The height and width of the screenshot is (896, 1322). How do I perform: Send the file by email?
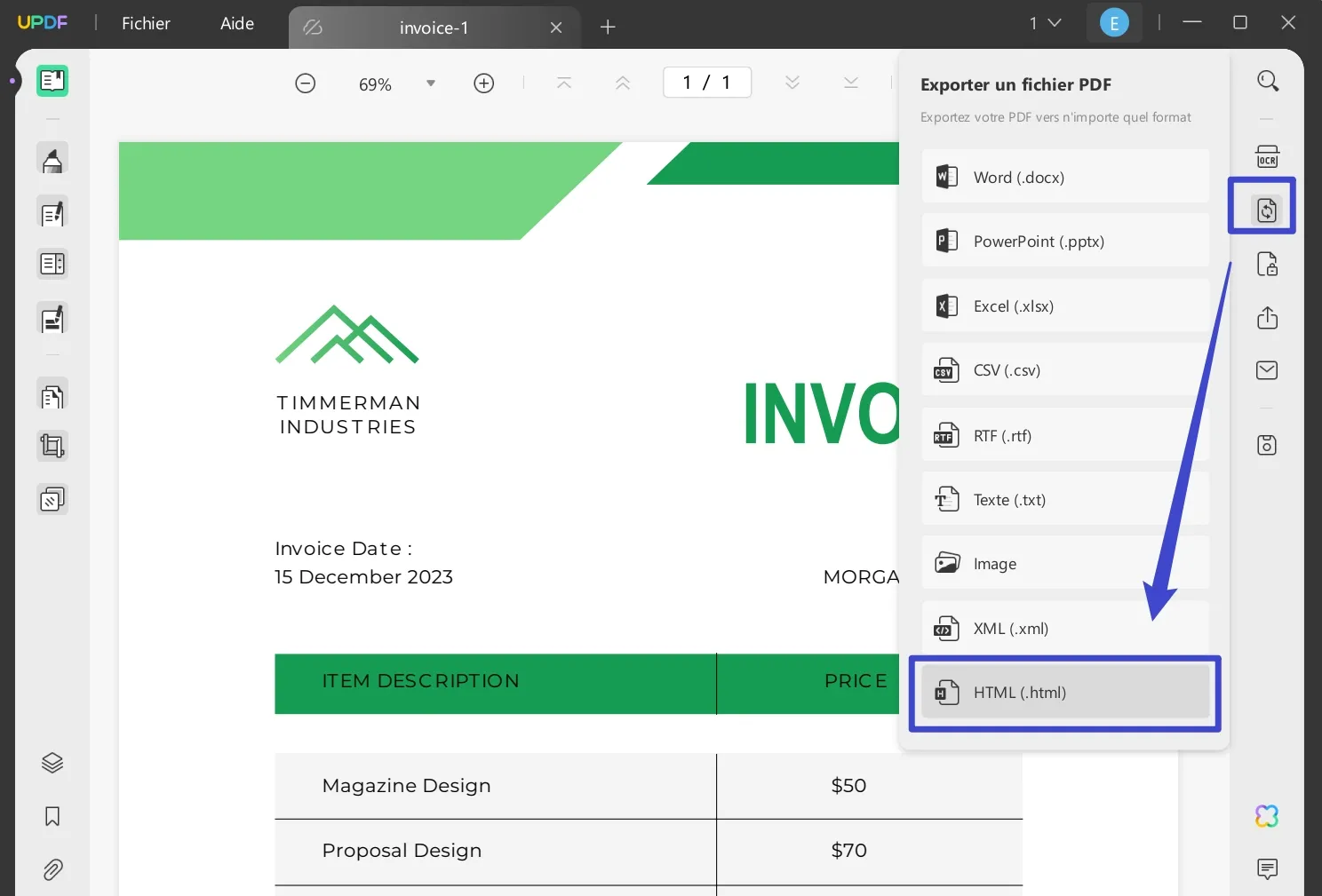(1268, 370)
